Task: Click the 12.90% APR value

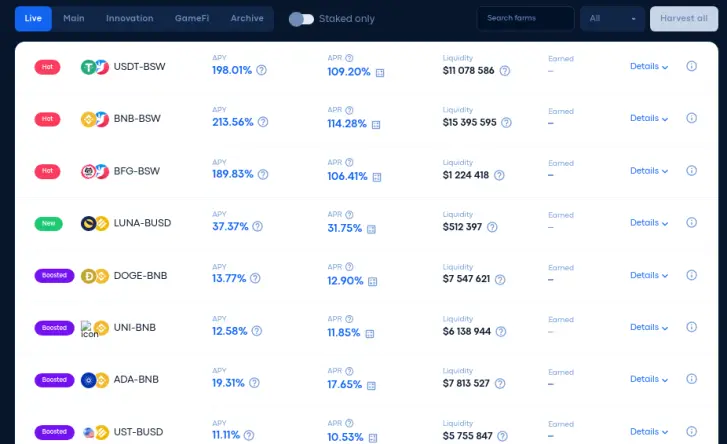Action: click(x=345, y=281)
